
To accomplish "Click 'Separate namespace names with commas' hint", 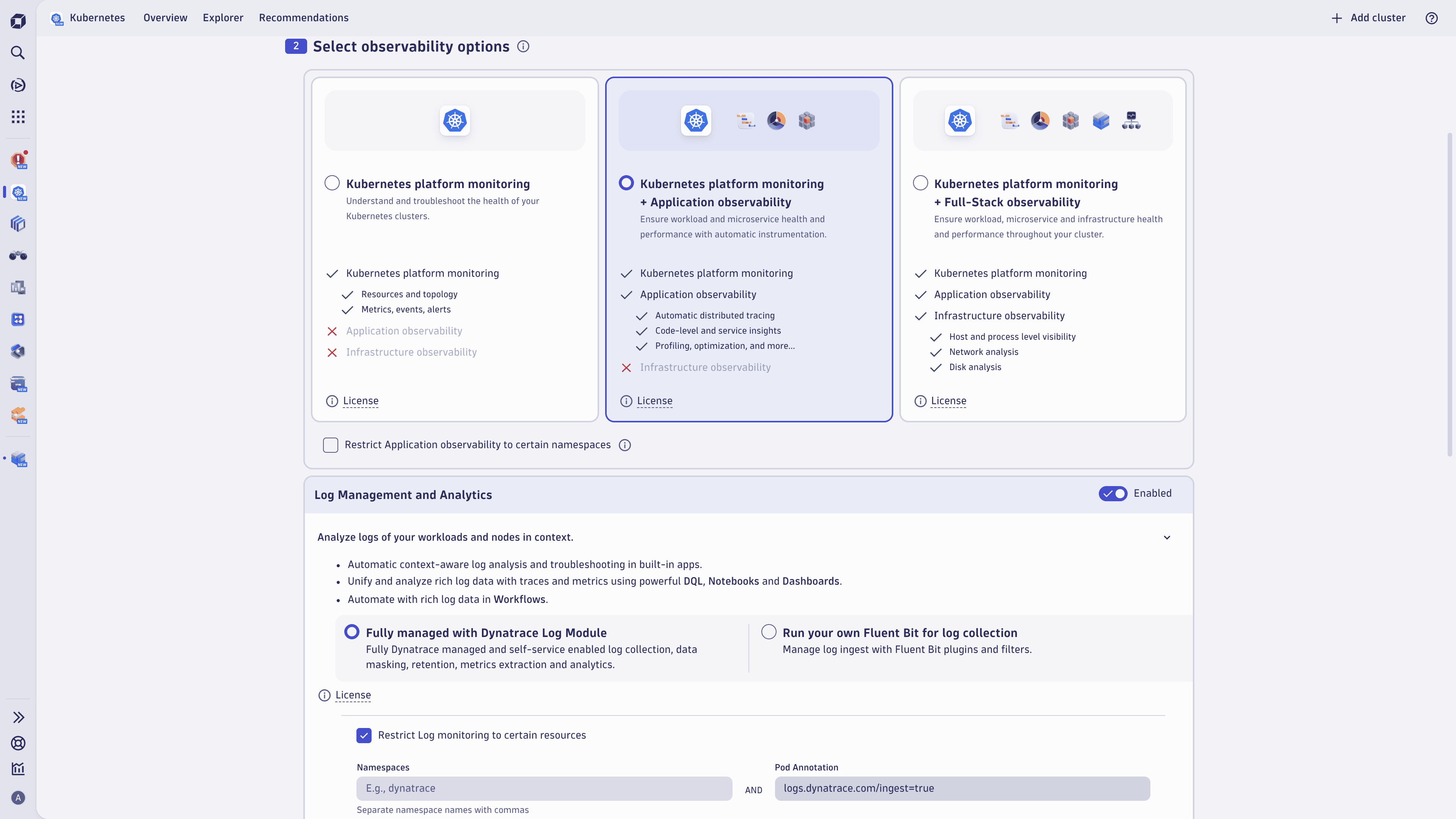I will click(x=442, y=811).
